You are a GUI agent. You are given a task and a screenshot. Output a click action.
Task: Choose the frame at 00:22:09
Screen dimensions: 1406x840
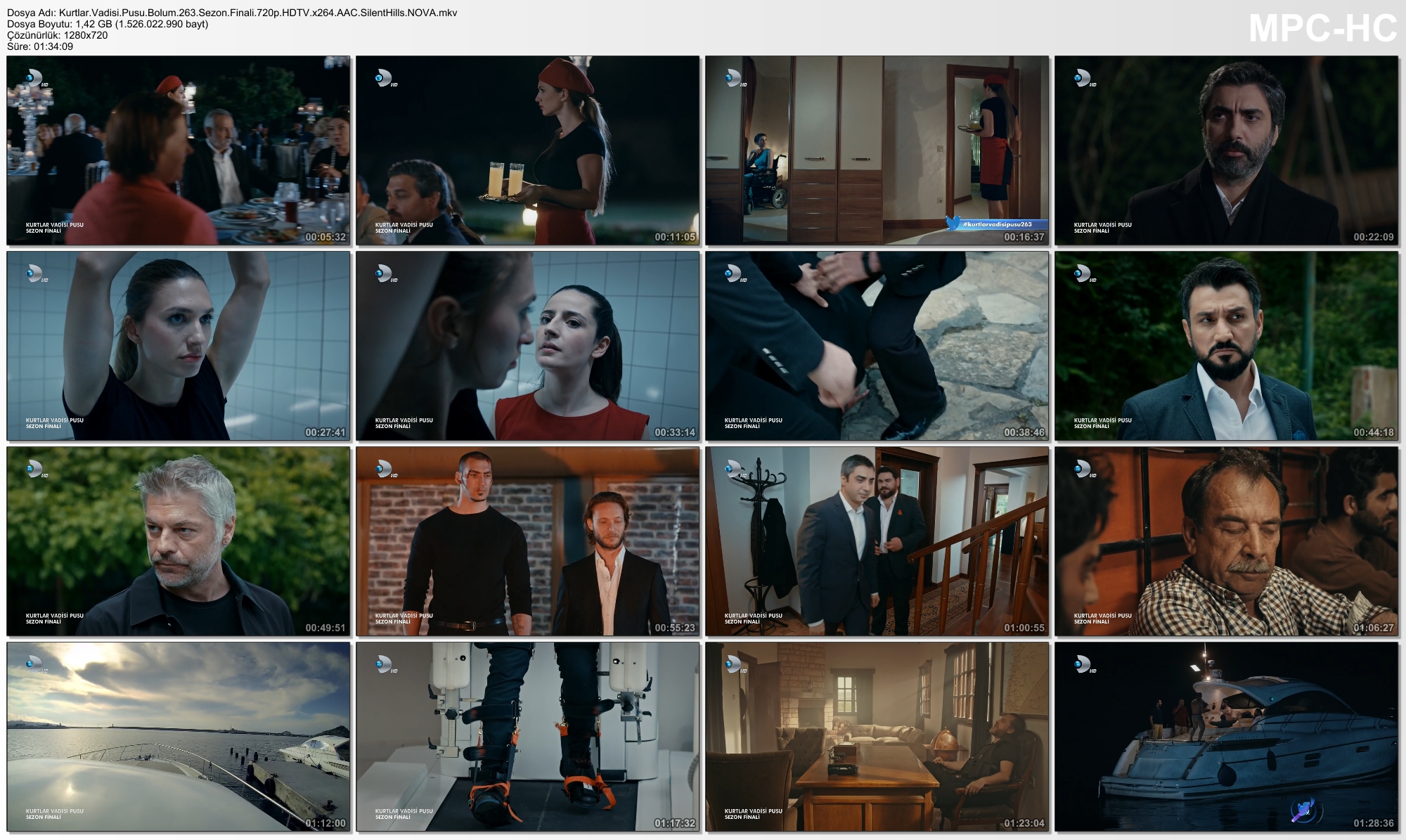[x=1227, y=150]
